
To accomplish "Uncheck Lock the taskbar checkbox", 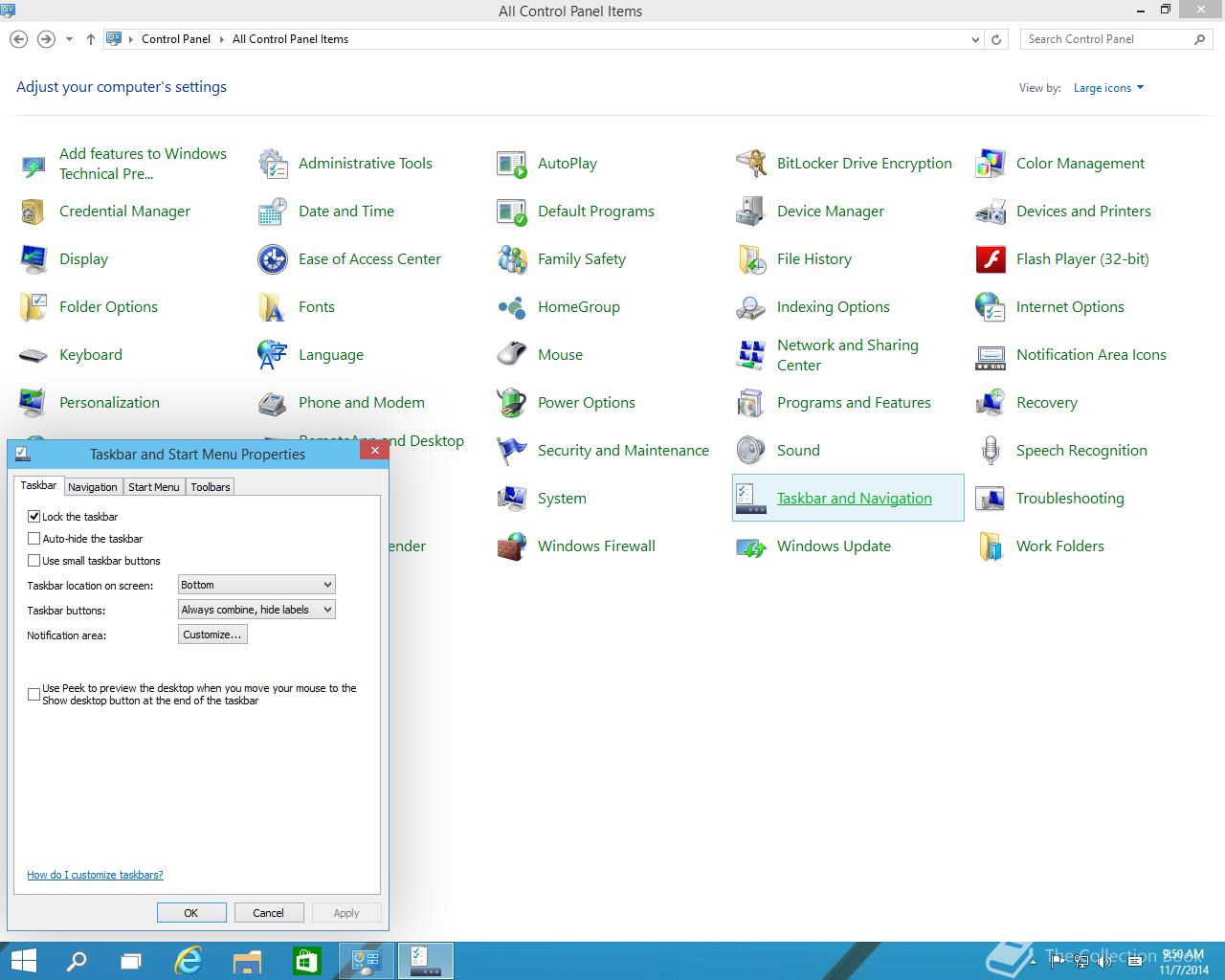I will click(x=34, y=516).
